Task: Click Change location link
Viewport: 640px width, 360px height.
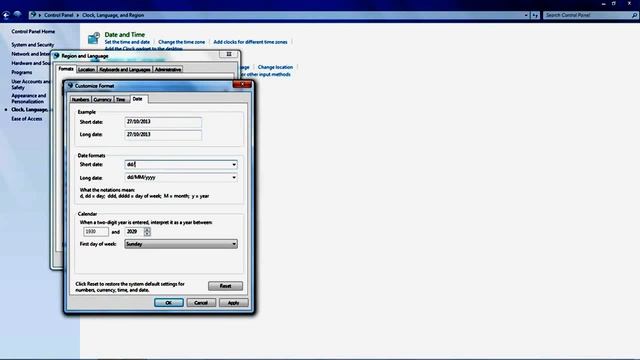Action: pos(275,67)
